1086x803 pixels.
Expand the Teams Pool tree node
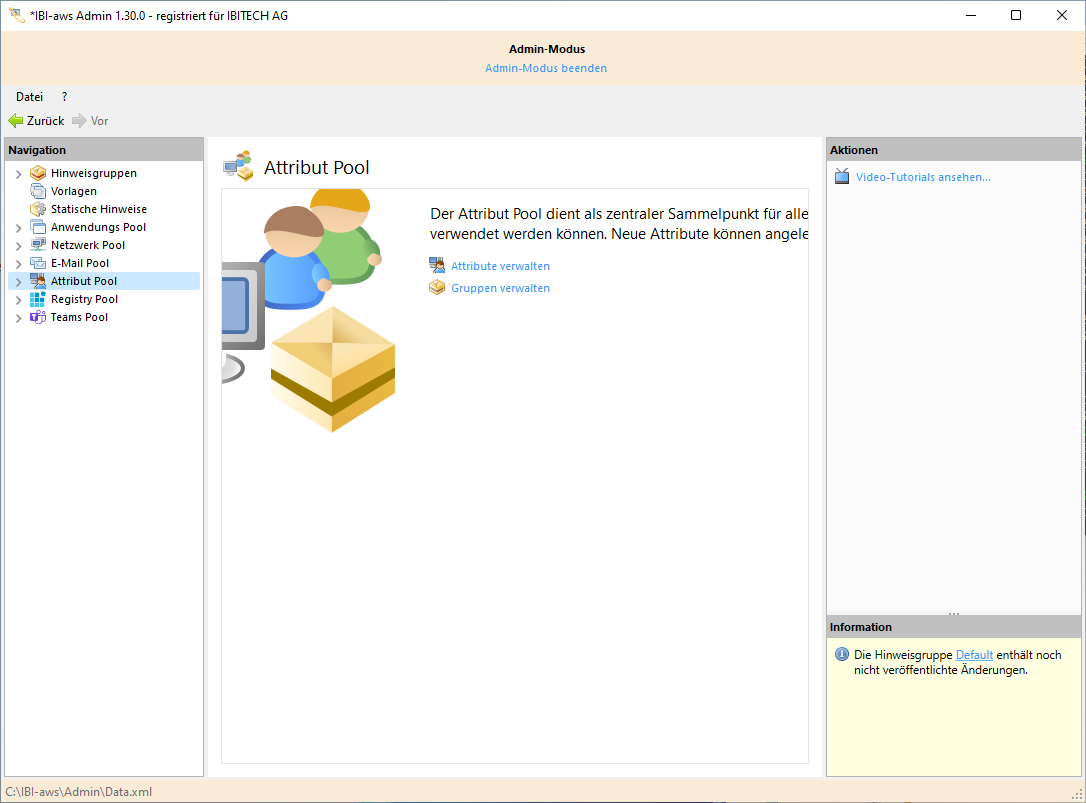[x=18, y=318]
